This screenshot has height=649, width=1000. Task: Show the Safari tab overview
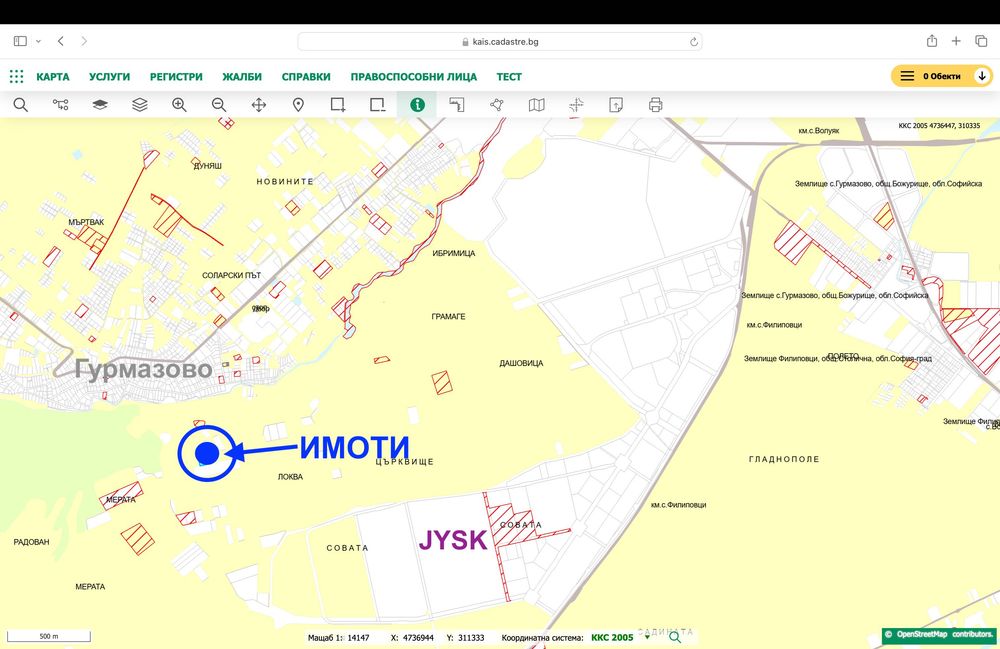pyautogui.click(x=981, y=41)
